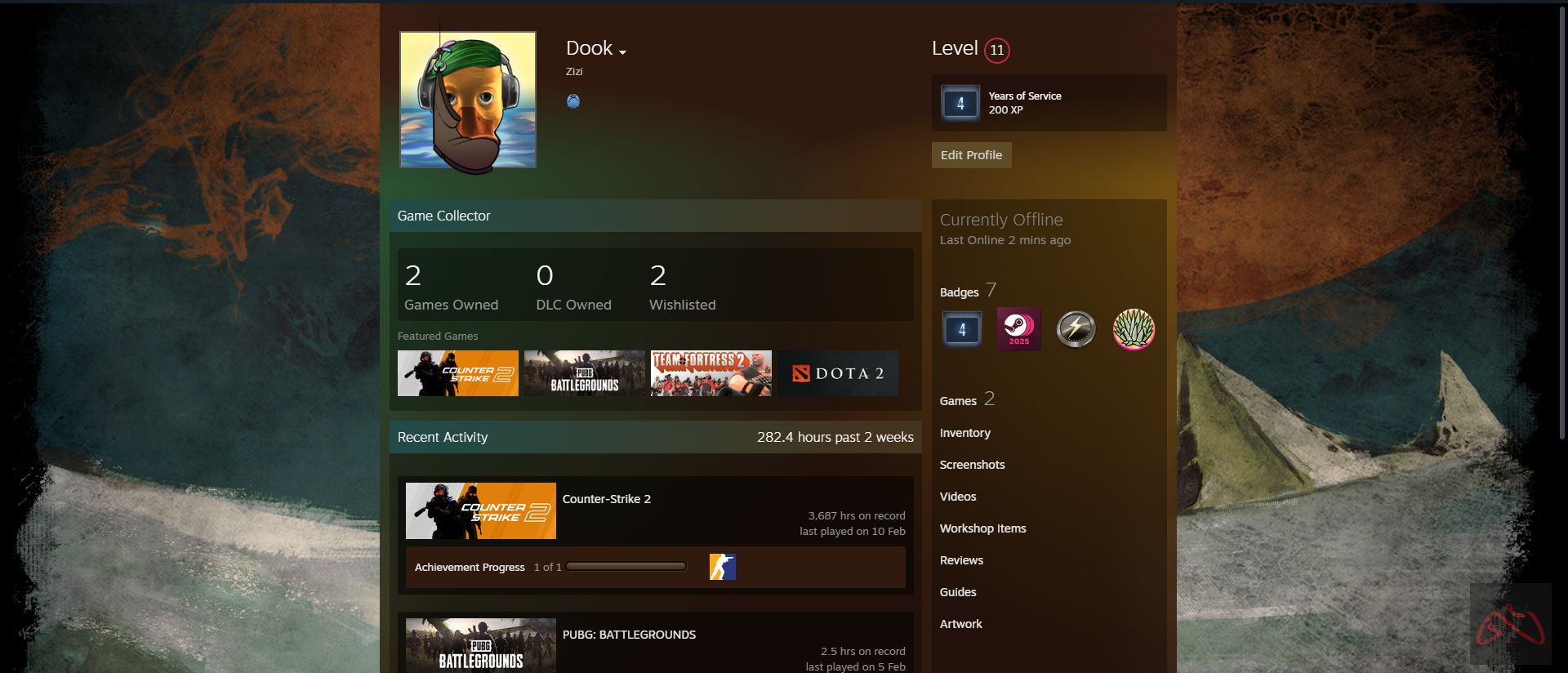Select Team Fortress 2 featured game

[x=710, y=373]
